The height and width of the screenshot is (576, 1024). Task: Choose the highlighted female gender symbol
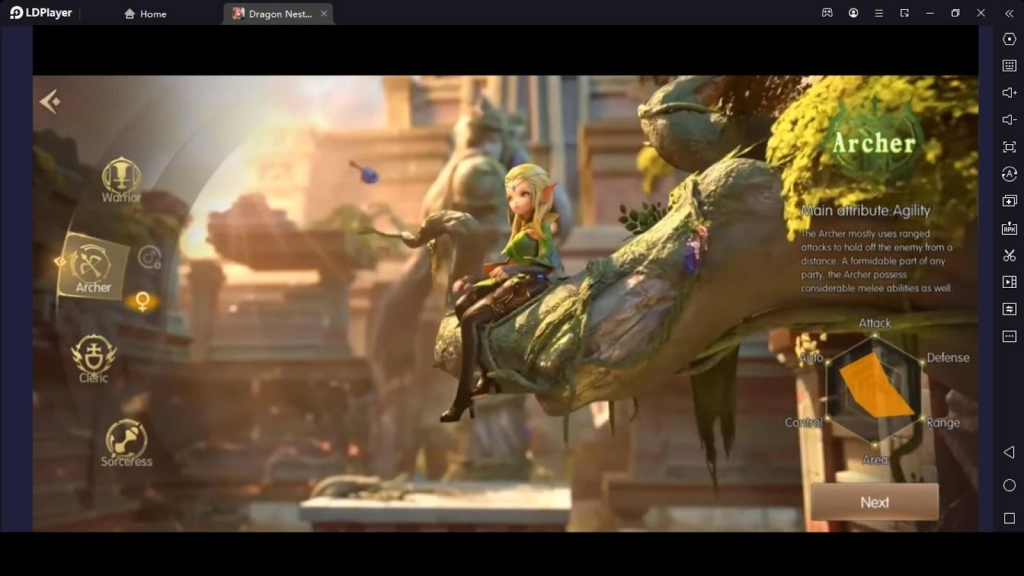pyautogui.click(x=142, y=301)
